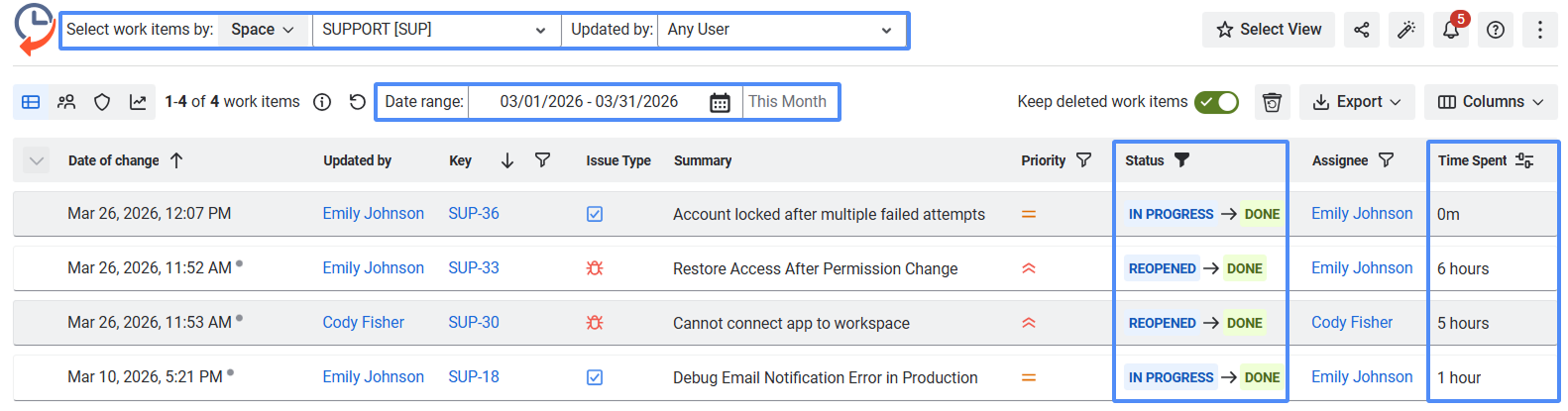Image resolution: width=1568 pixels, height=411 pixels.
Task: Click 'Cannot connect app to workspace' summary
Action: click(791, 324)
